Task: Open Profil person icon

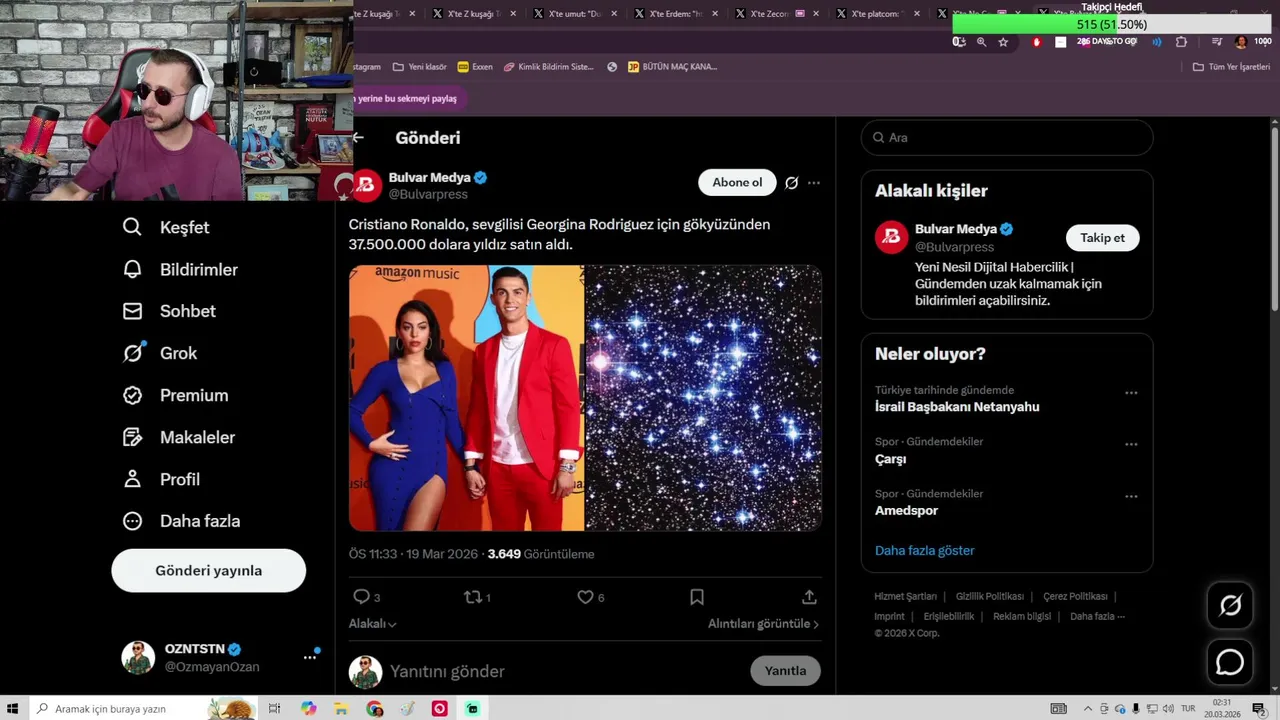Action: tap(132, 479)
